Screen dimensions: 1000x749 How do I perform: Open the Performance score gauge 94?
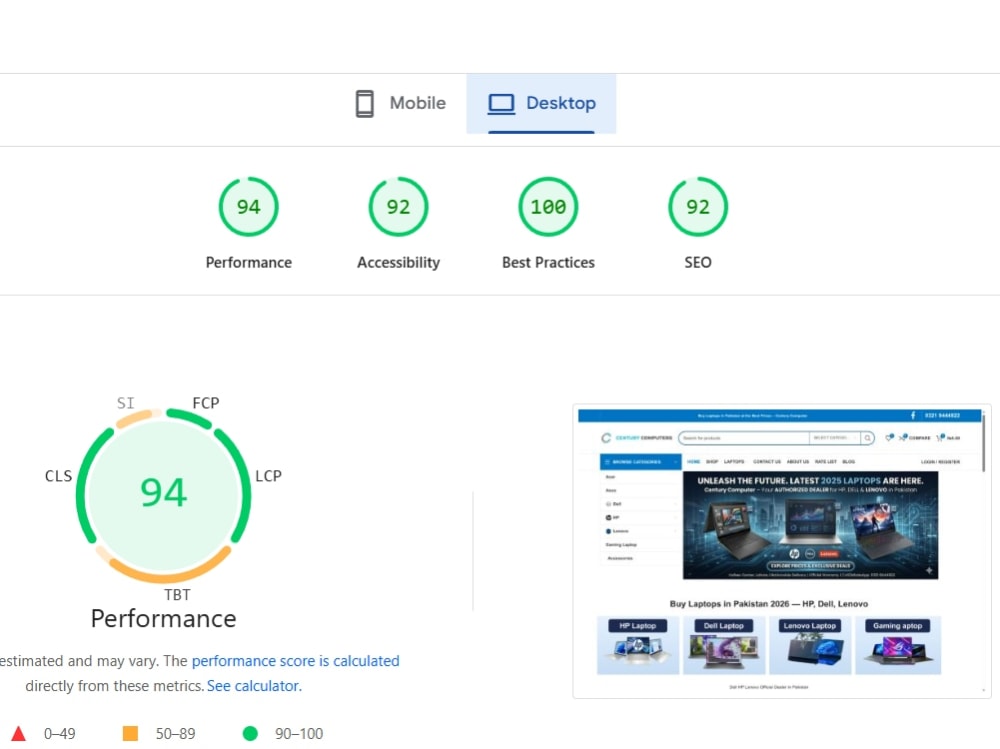click(x=249, y=207)
